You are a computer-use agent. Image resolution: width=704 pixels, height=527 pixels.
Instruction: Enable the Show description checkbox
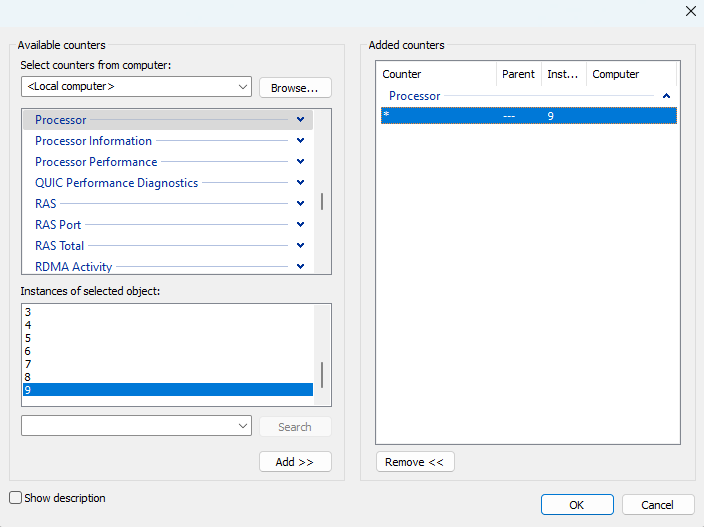click(x=15, y=498)
